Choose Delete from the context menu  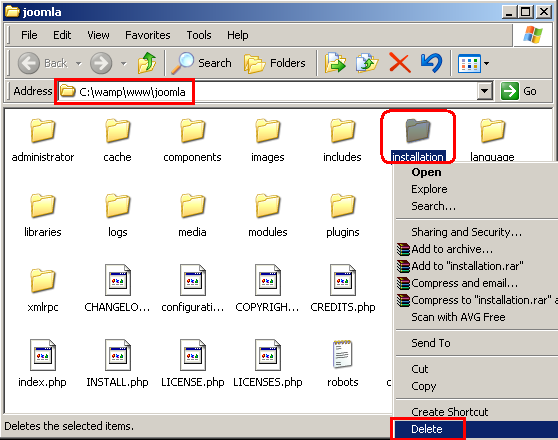(477, 429)
